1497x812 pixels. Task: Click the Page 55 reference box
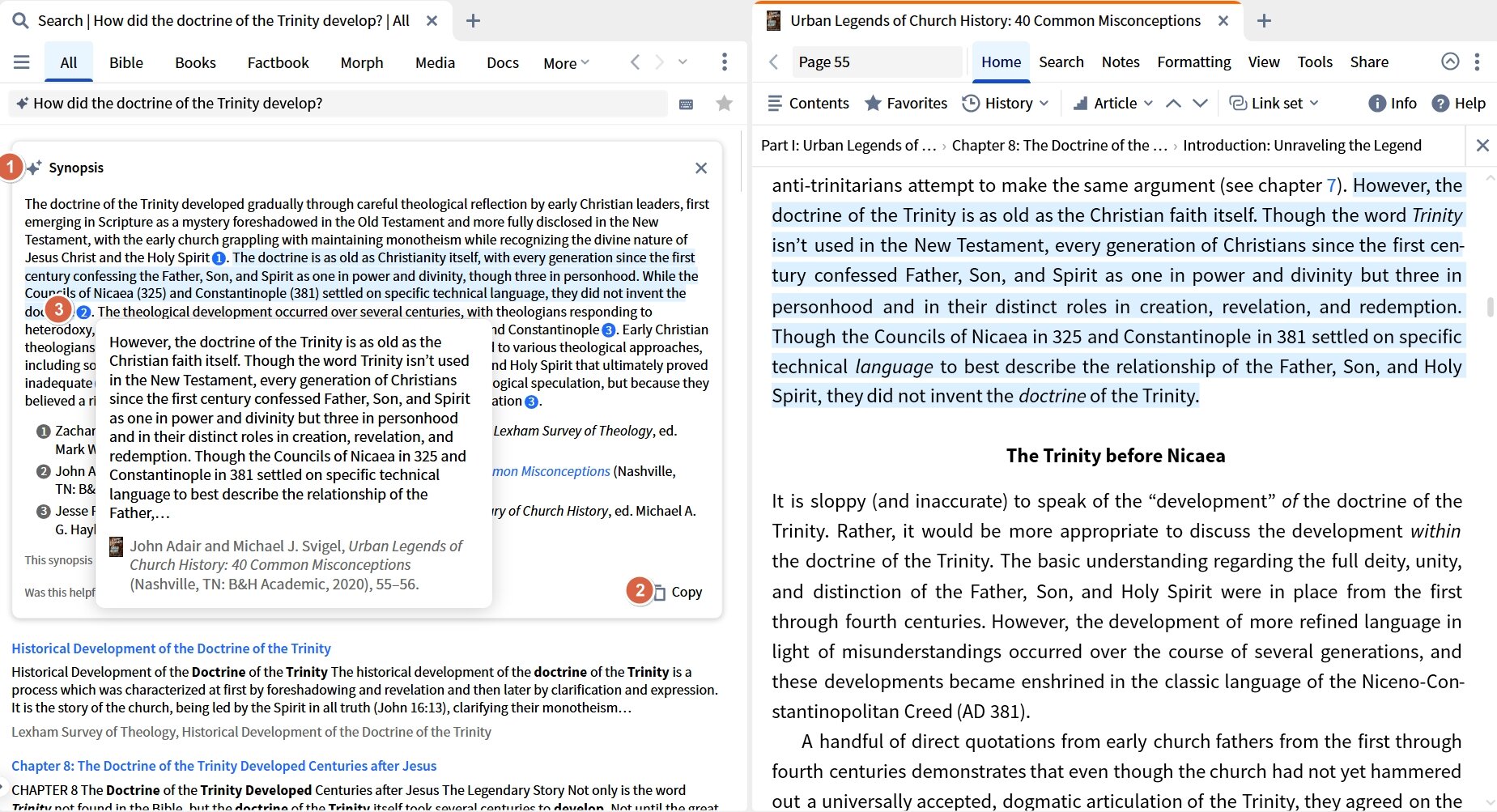[876, 62]
